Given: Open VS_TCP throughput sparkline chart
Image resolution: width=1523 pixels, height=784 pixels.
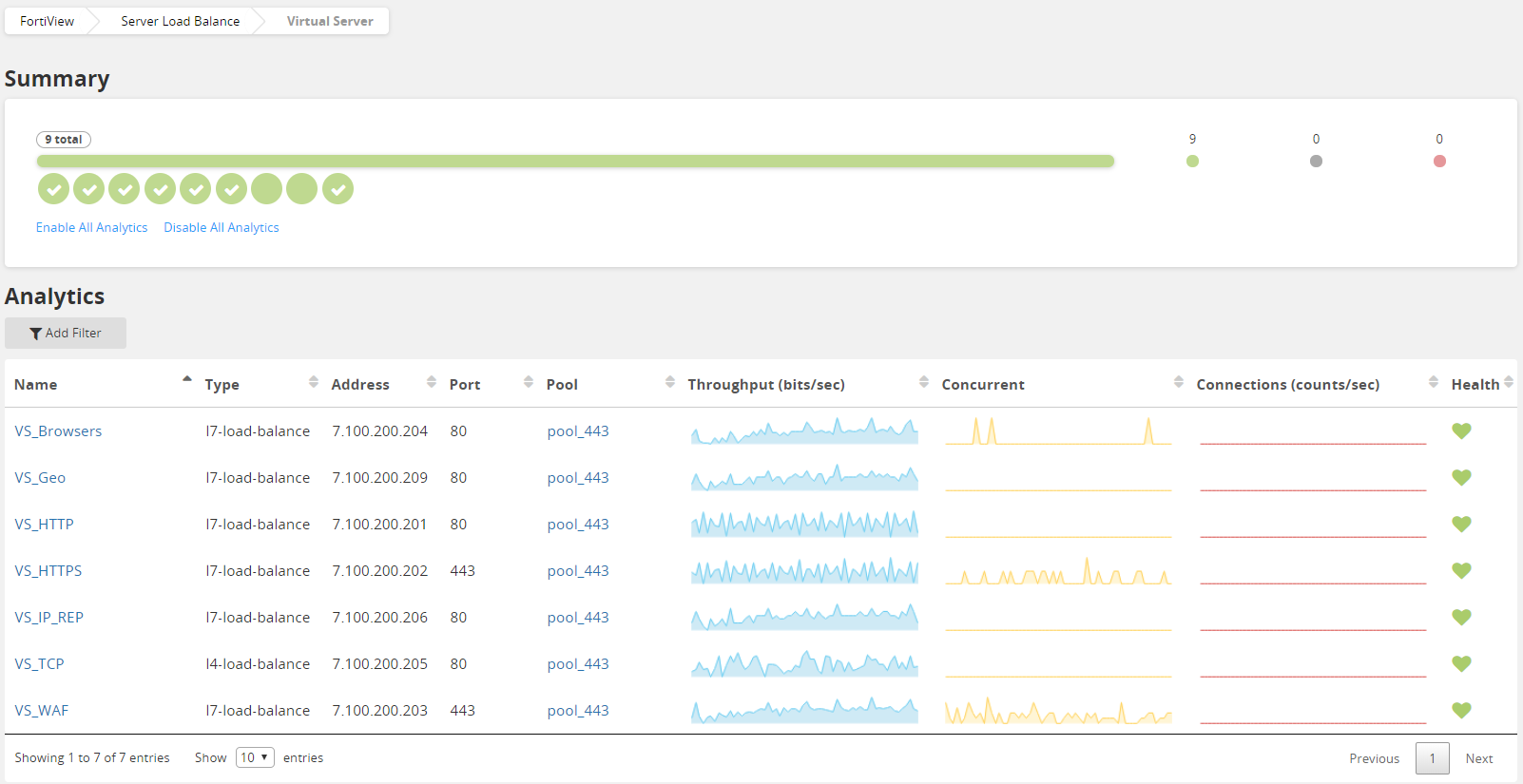Looking at the screenshot, I should tap(804, 664).
